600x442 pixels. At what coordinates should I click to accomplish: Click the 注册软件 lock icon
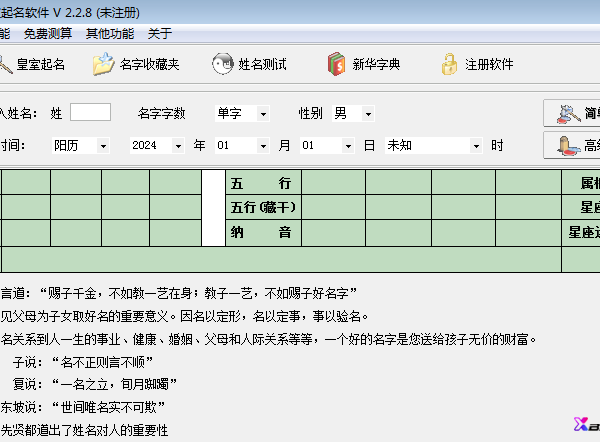[450, 65]
